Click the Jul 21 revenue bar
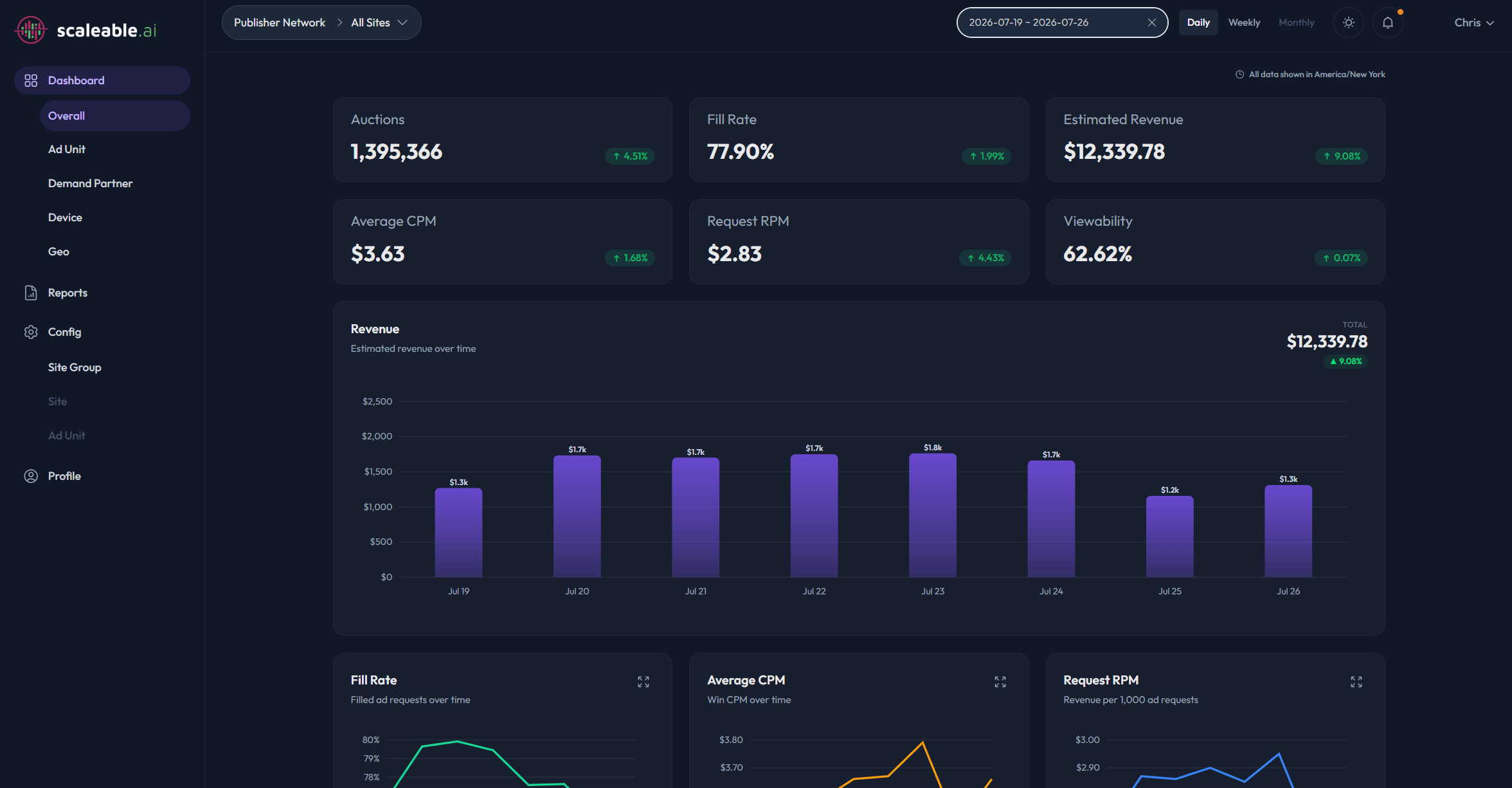Viewport: 1512px width, 788px height. tap(696, 518)
